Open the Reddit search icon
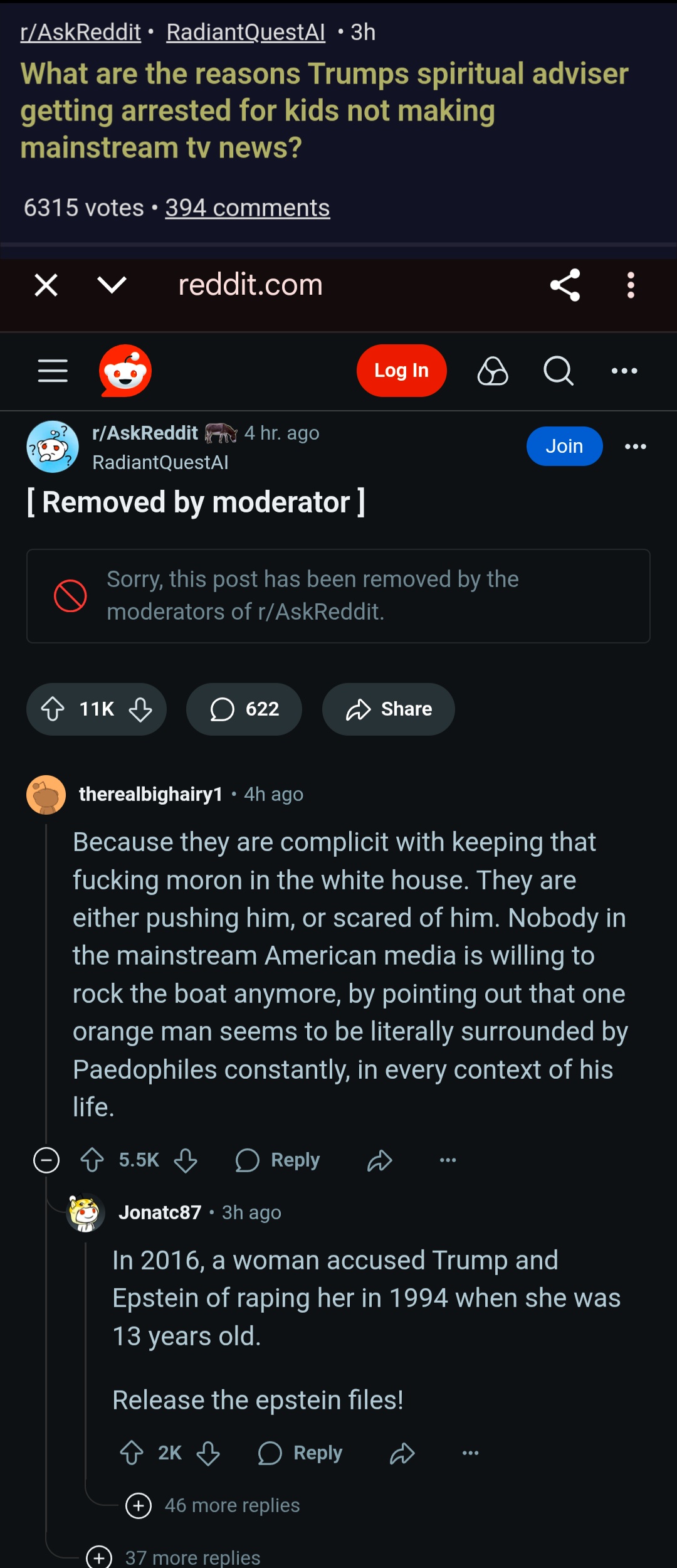Image resolution: width=677 pixels, height=1568 pixels. pyautogui.click(x=558, y=371)
